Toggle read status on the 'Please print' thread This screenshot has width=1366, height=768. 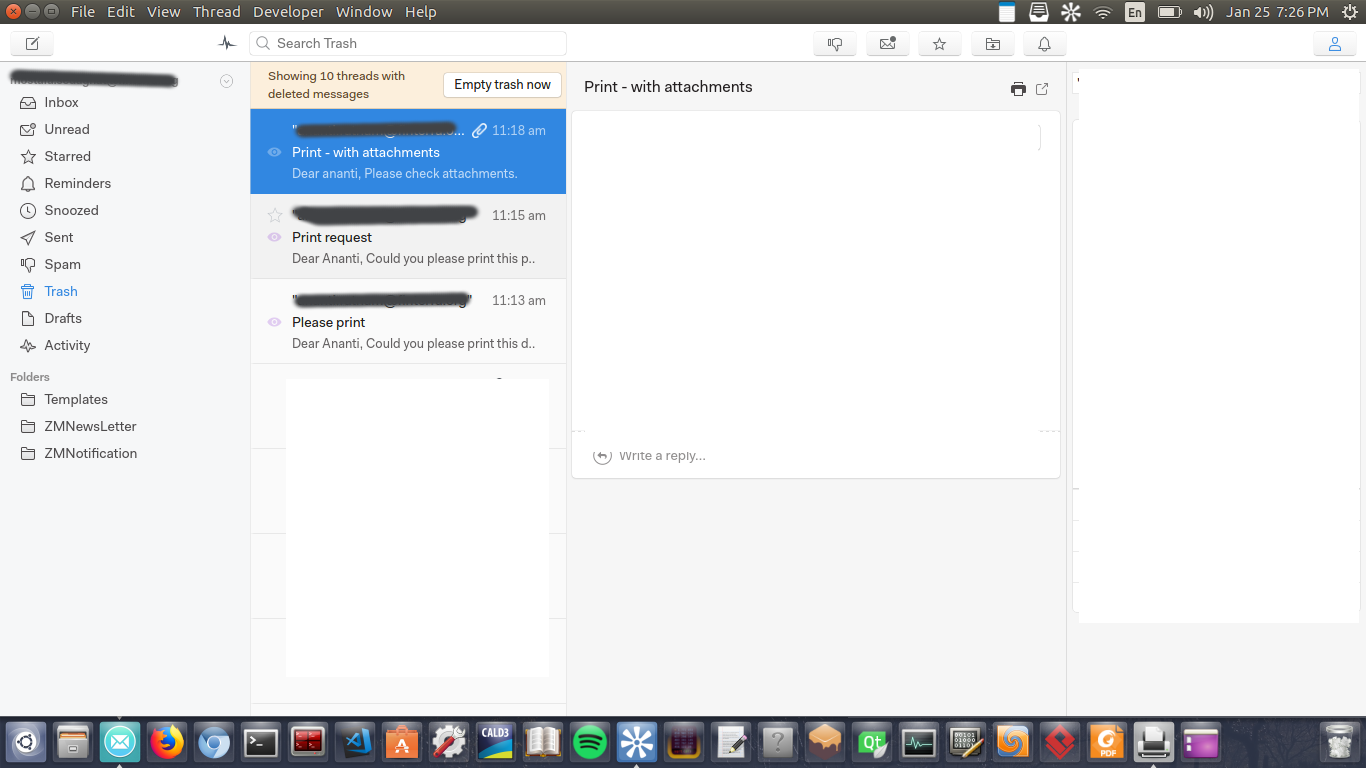click(x=274, y=322)
